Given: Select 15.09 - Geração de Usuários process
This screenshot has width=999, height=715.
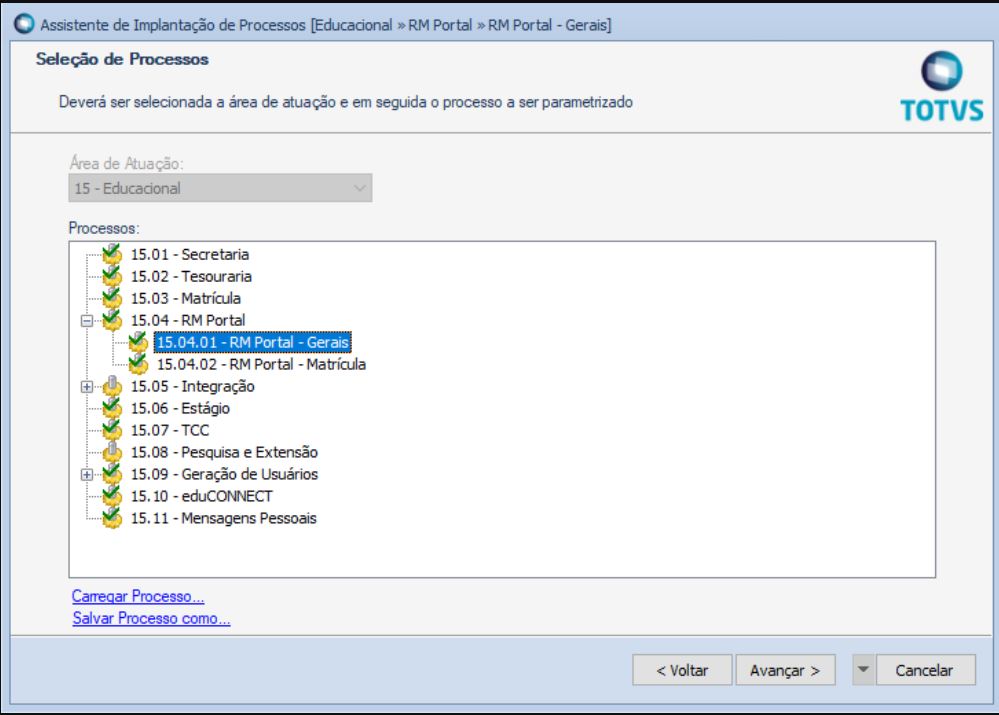Looking at the screenshot, I should (224, 474).
